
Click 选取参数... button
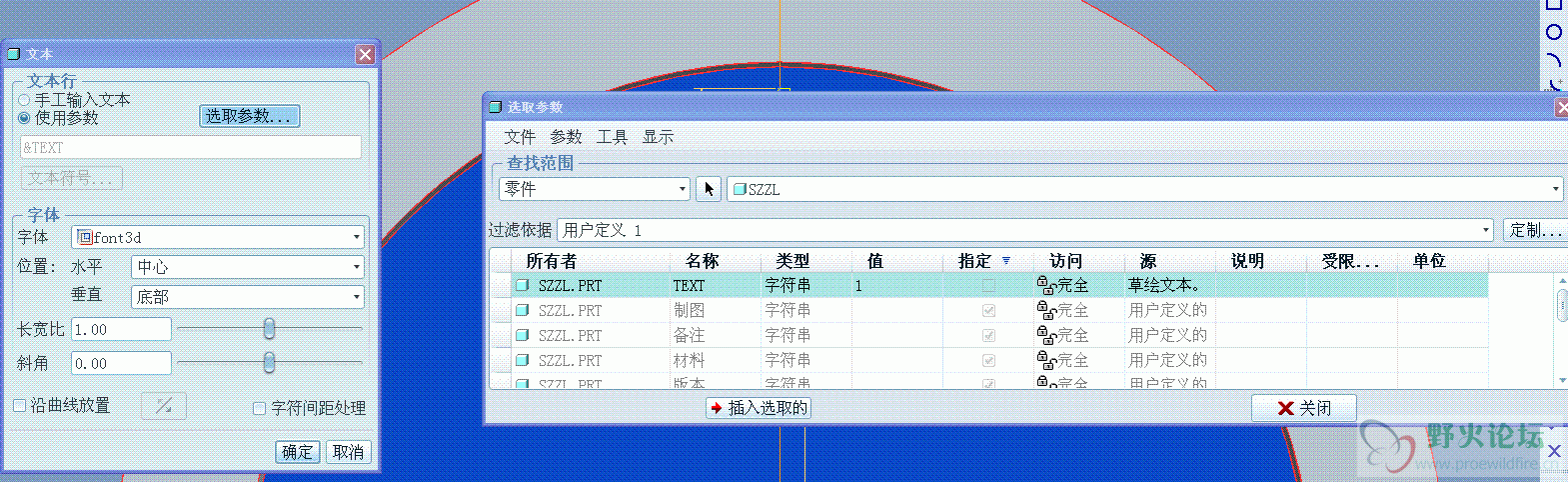pos(249,116)
